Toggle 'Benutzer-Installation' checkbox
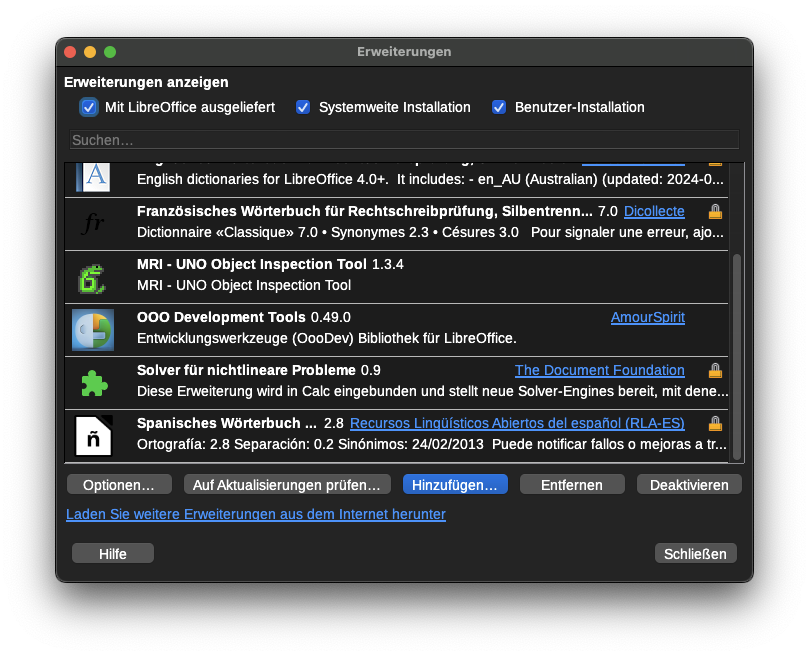Viewport: 809px width, 656px height. [499, 107]
